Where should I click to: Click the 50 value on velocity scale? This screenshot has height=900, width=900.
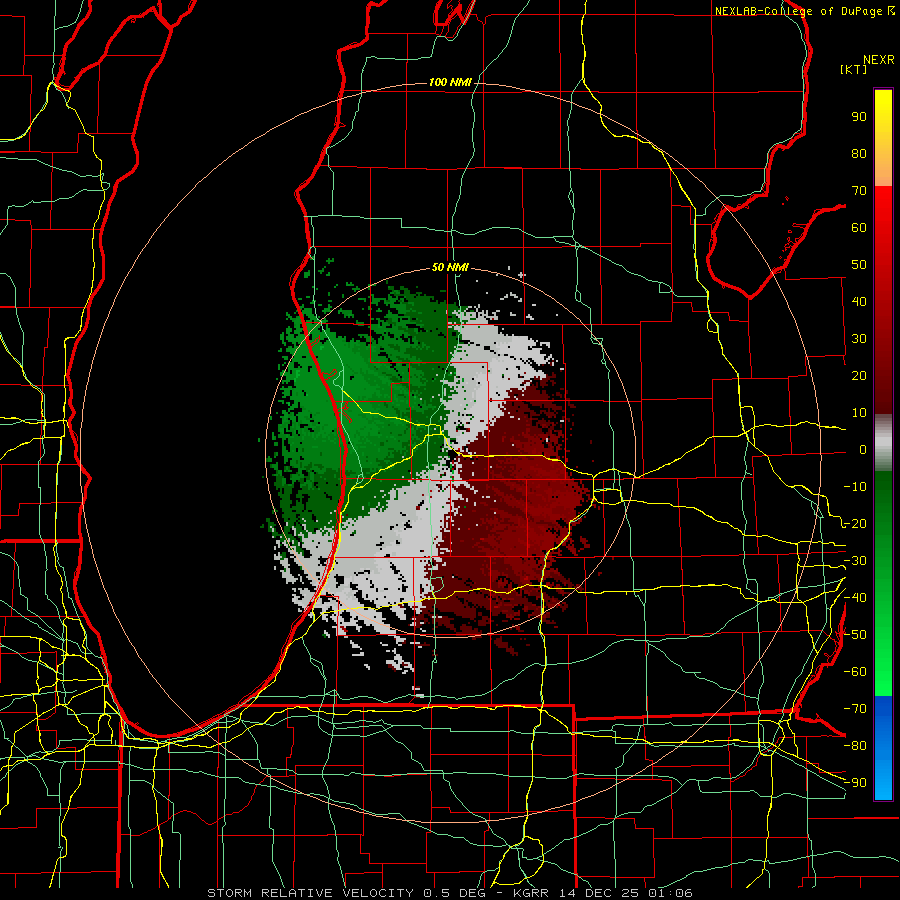[x=859, y=265]
